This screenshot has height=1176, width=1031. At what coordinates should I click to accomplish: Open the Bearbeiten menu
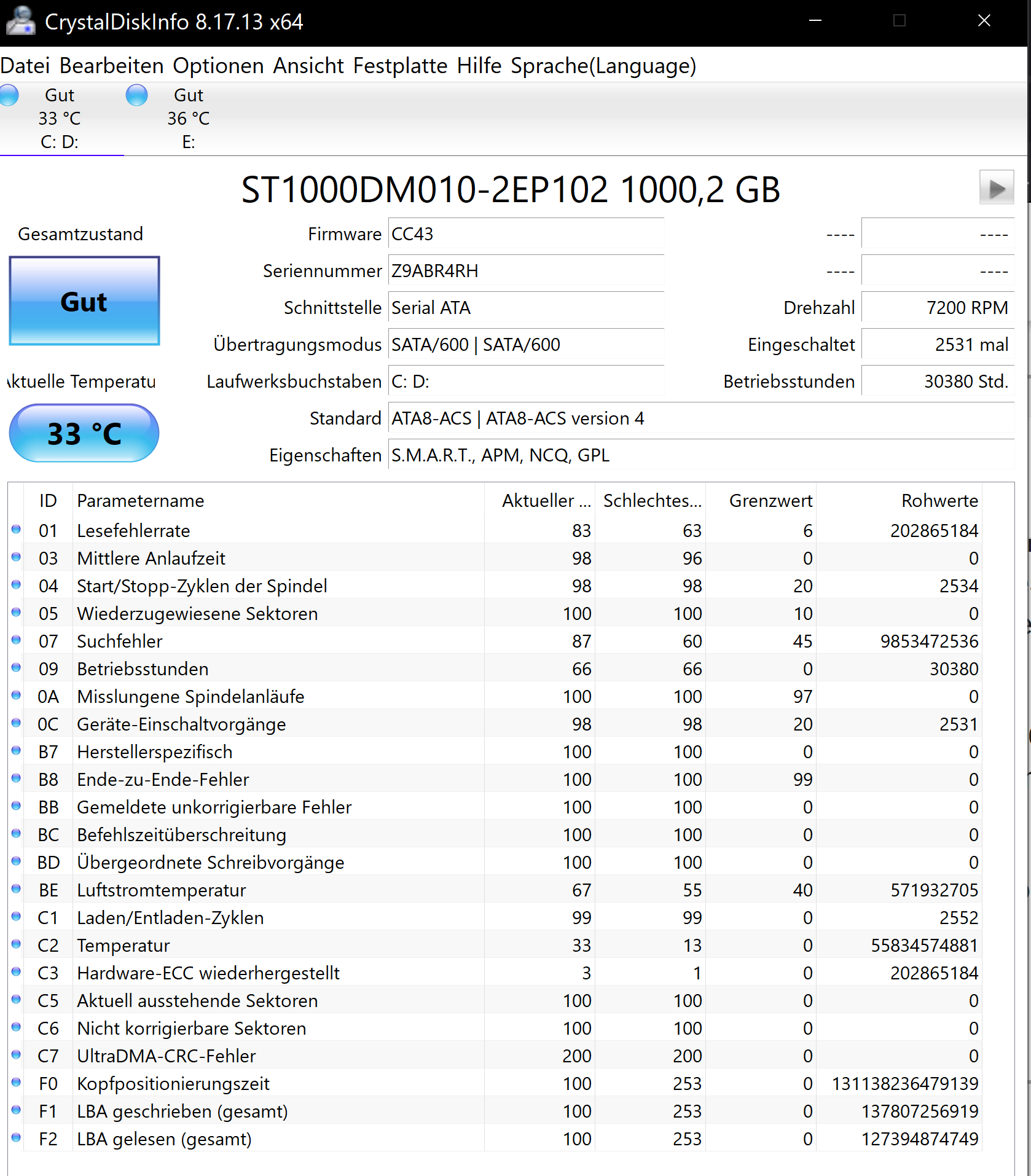pyautogui.click(x=111, y=66)
